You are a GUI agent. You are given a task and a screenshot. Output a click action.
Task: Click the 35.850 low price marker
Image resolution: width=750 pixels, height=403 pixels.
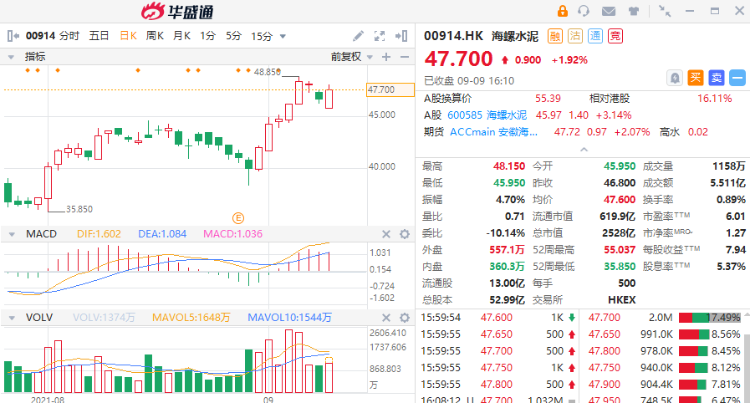[x=79, y=209]
